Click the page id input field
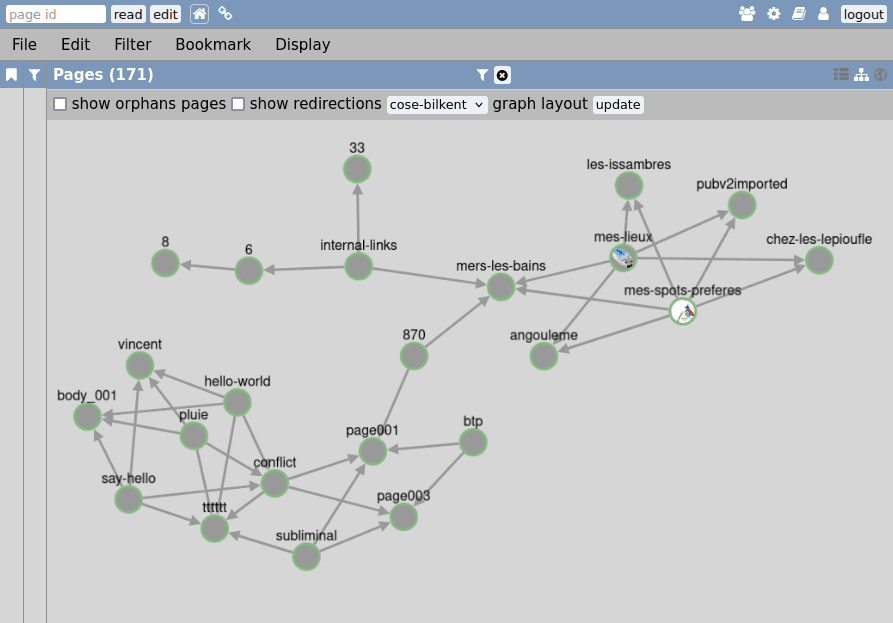 (55, 14)
